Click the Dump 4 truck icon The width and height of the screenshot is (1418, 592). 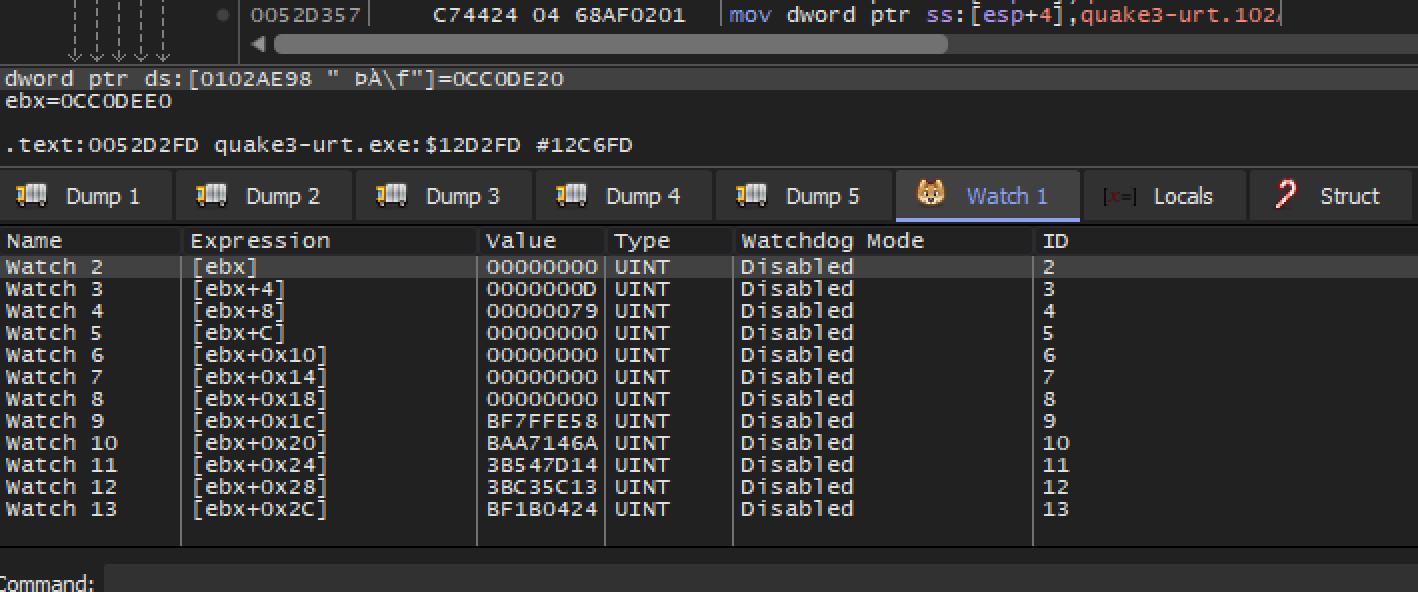pos(572,194)
